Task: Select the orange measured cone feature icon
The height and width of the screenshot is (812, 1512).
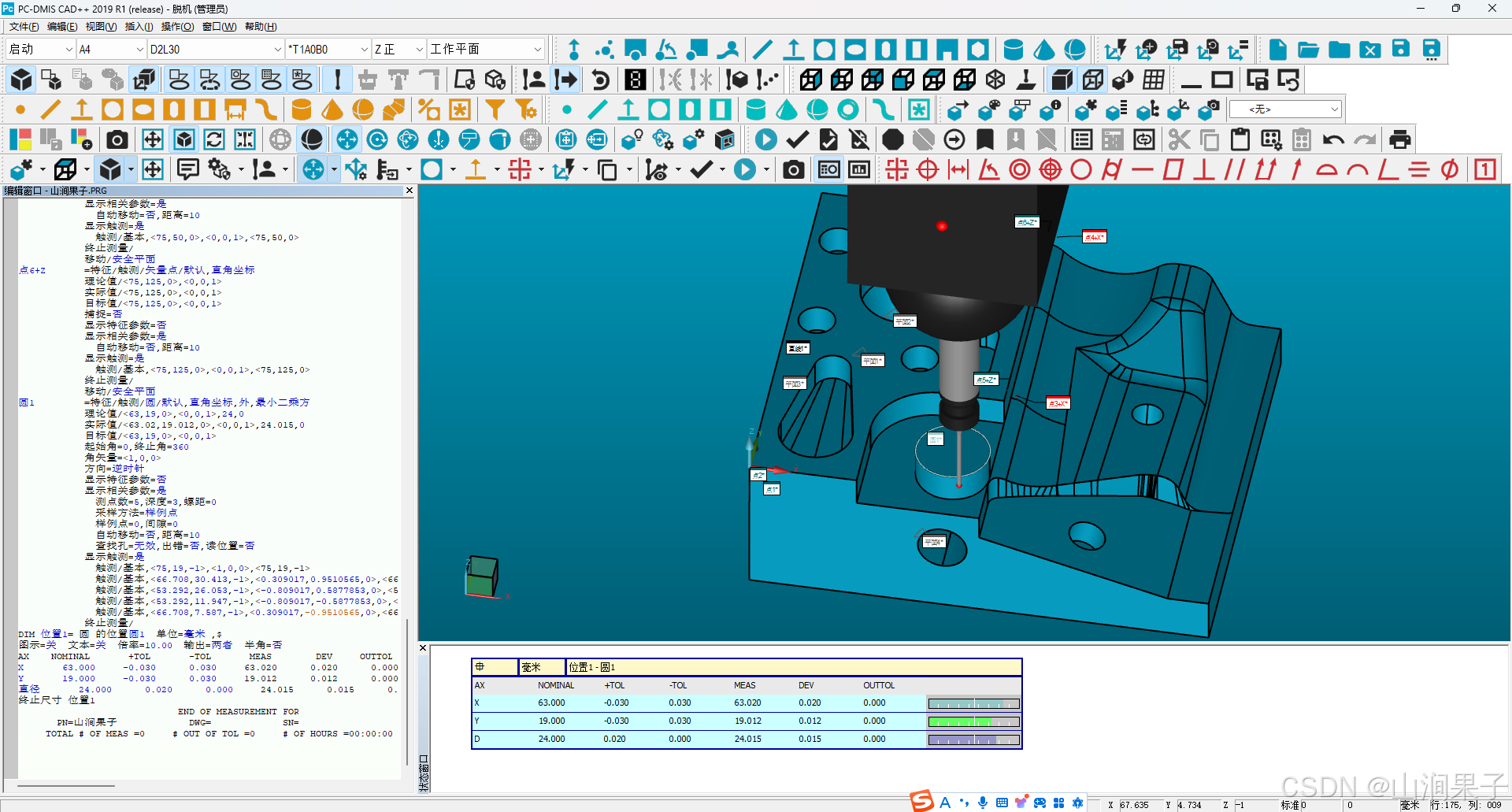Action: point(332,109)
